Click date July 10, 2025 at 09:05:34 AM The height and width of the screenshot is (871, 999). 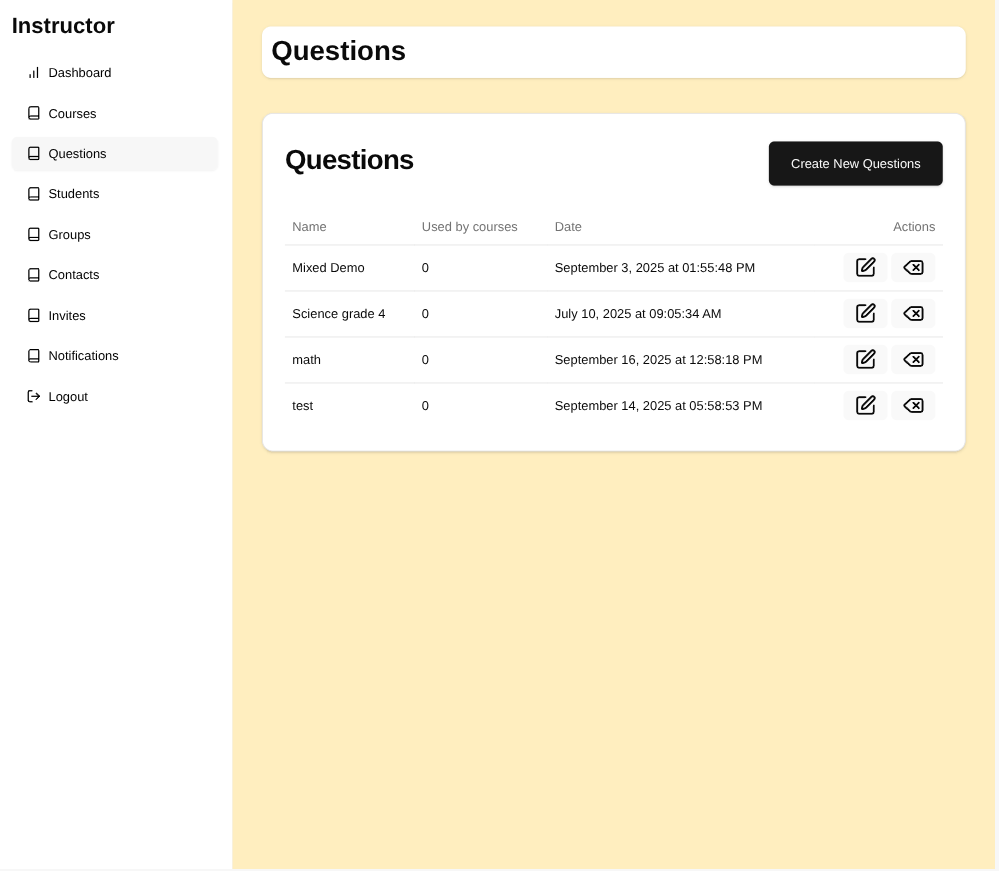(x=640, y=314)
